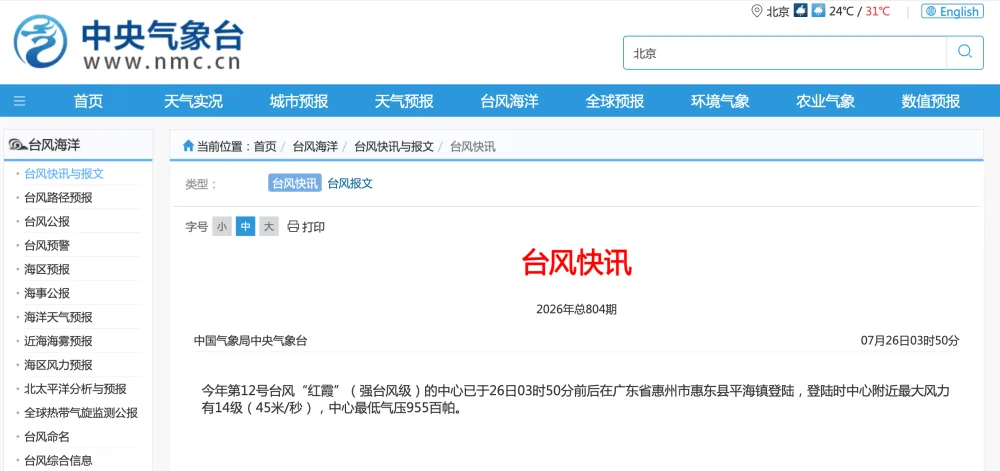Switch to 台风报文 type
This screenshot has width=1000, height=471.
pyautogui.click(x=350, y=184)
